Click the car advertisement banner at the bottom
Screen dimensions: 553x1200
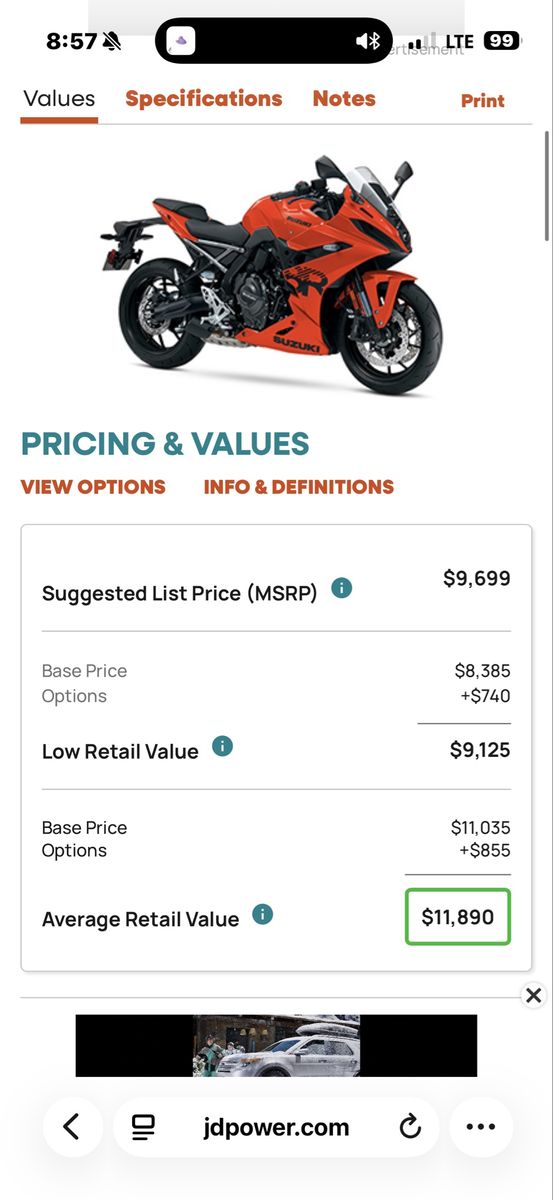click(276, 1046)
